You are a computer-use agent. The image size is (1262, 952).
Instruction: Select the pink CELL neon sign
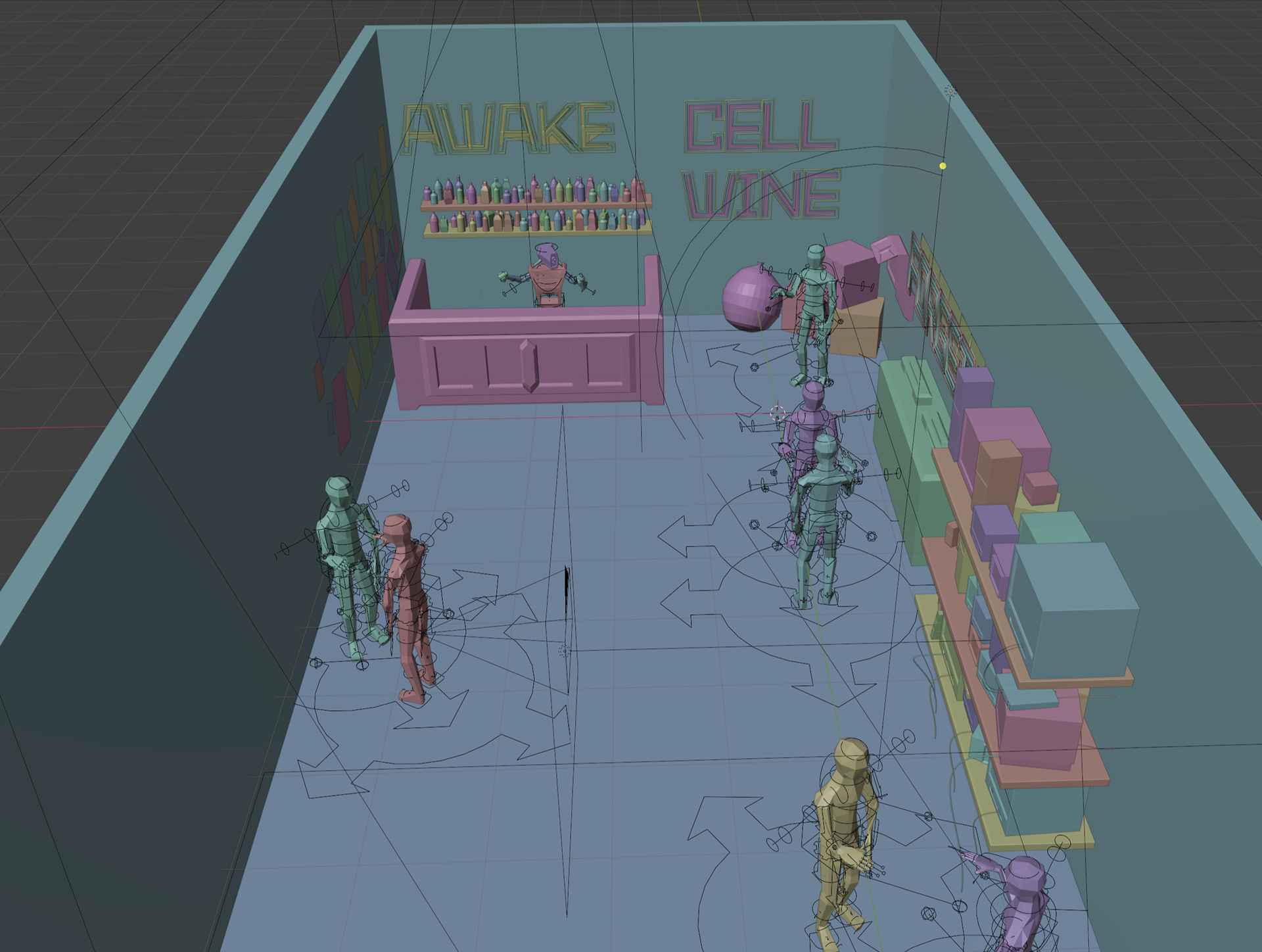point(760,126)
